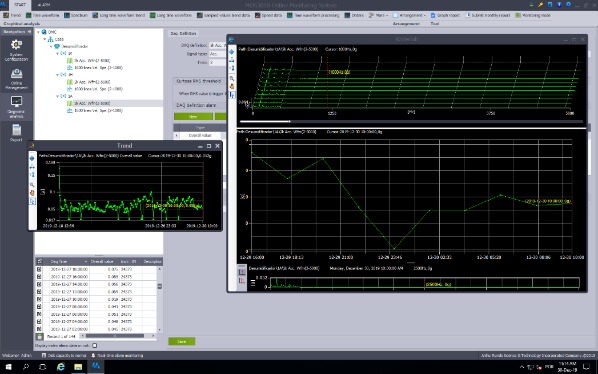The image size is (598, 374).
Task: Click the third blue icon in the Waterfall toolbar
Action: click(232, 68)
